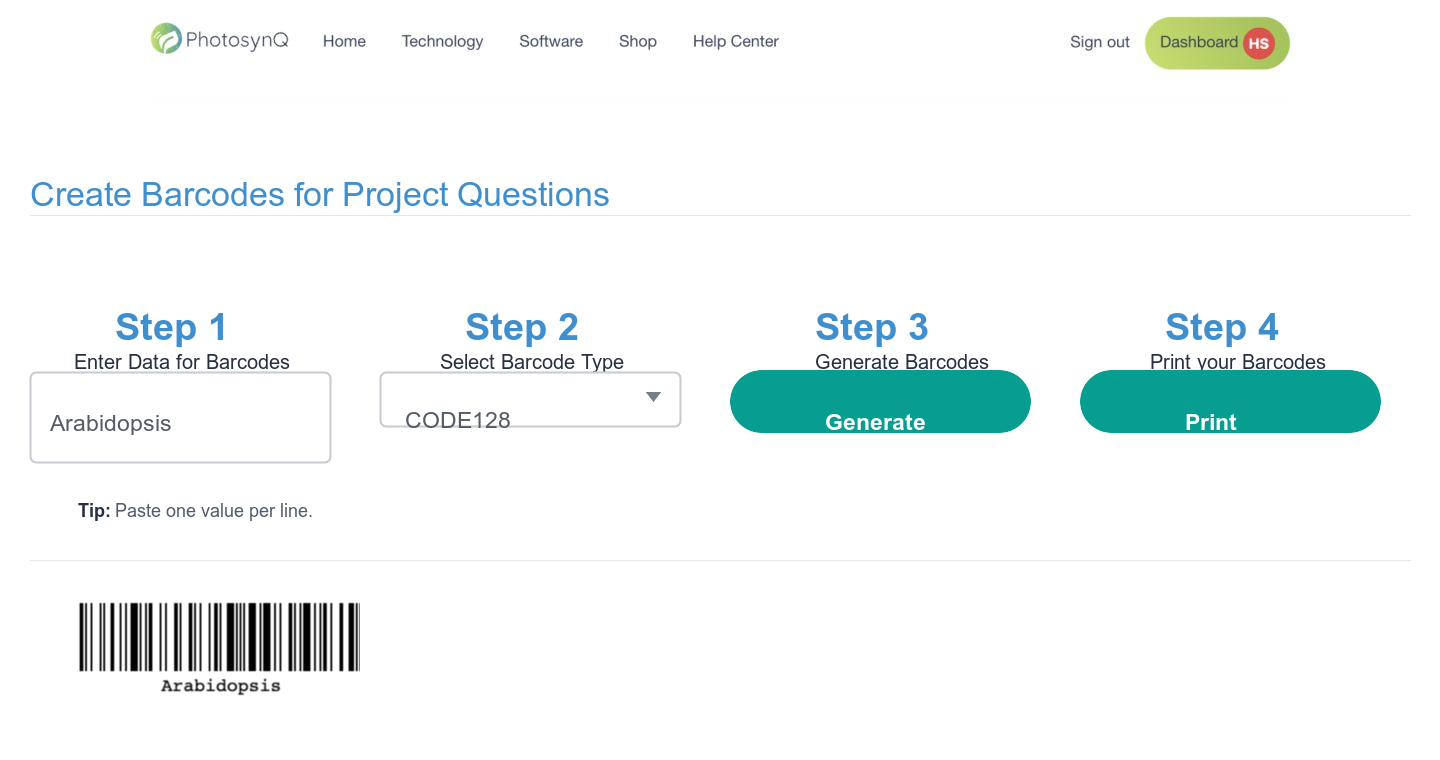Click the Step 1 heading

[x=171, y=327]
